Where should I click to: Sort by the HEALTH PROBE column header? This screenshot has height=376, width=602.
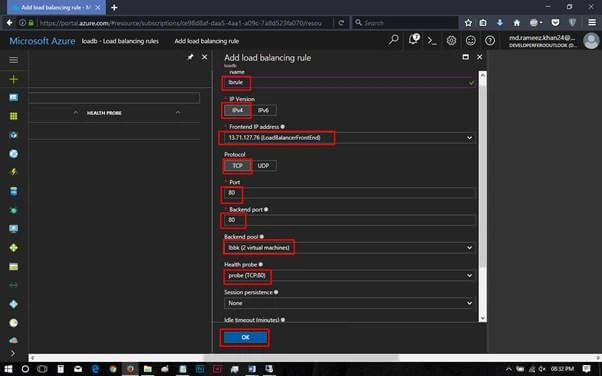[x=104, y=113]
